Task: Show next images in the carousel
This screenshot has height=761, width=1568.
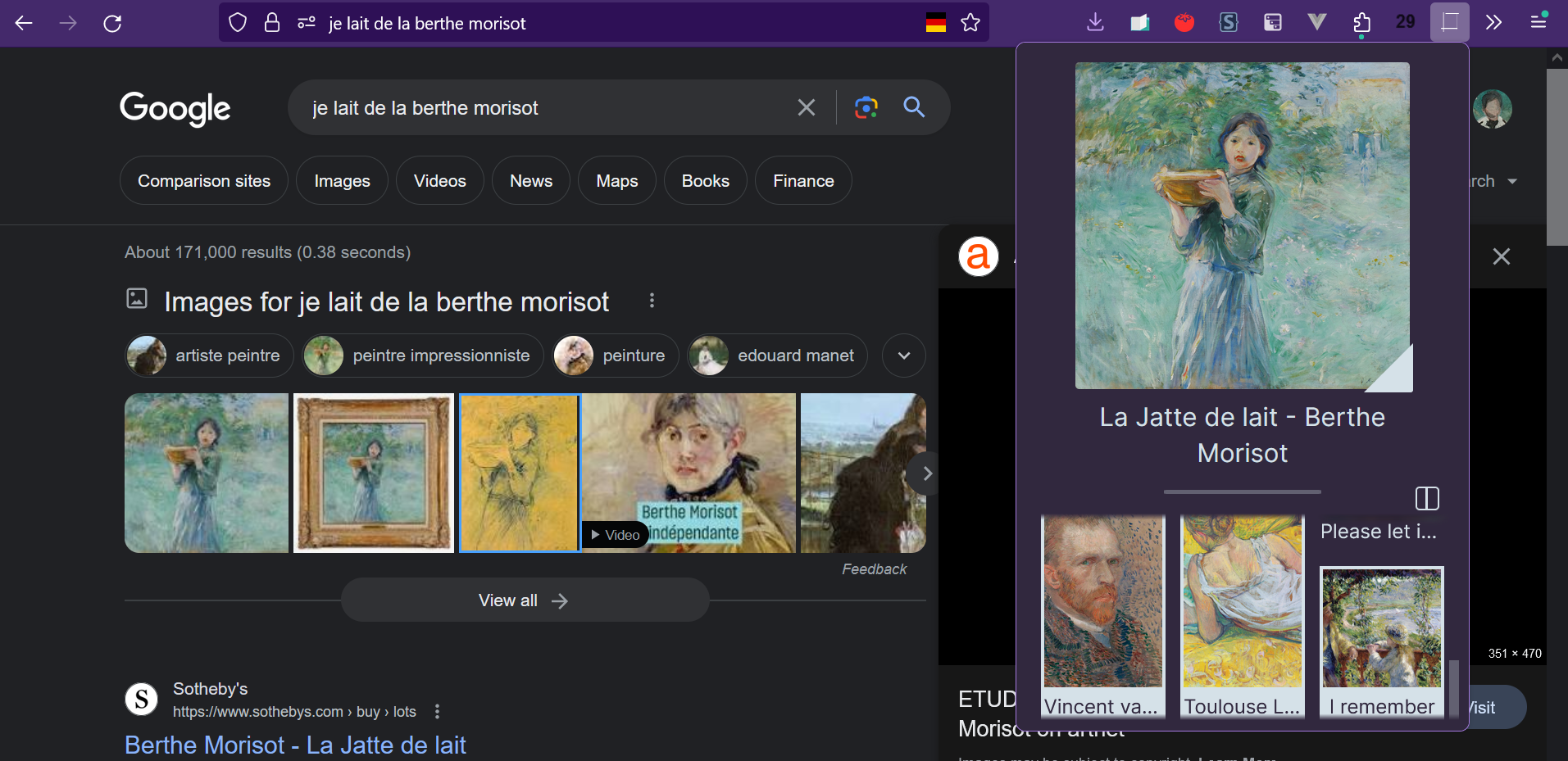Action: (926, 473)
